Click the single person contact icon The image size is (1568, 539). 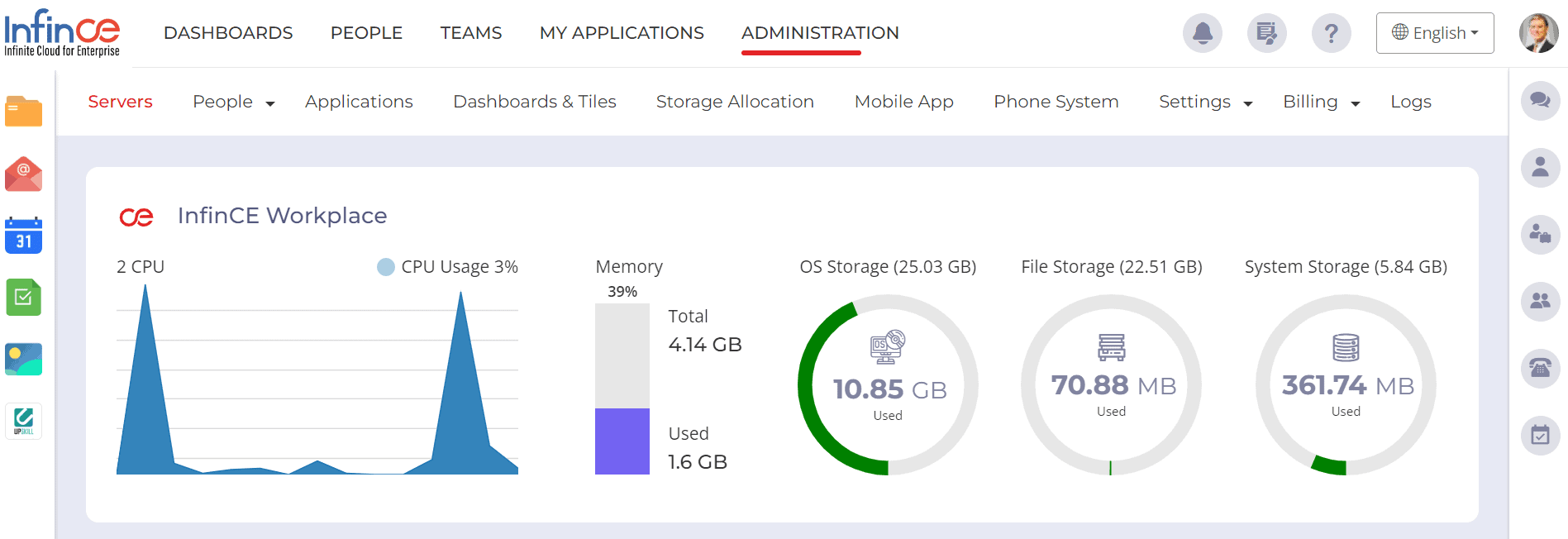1540,167
